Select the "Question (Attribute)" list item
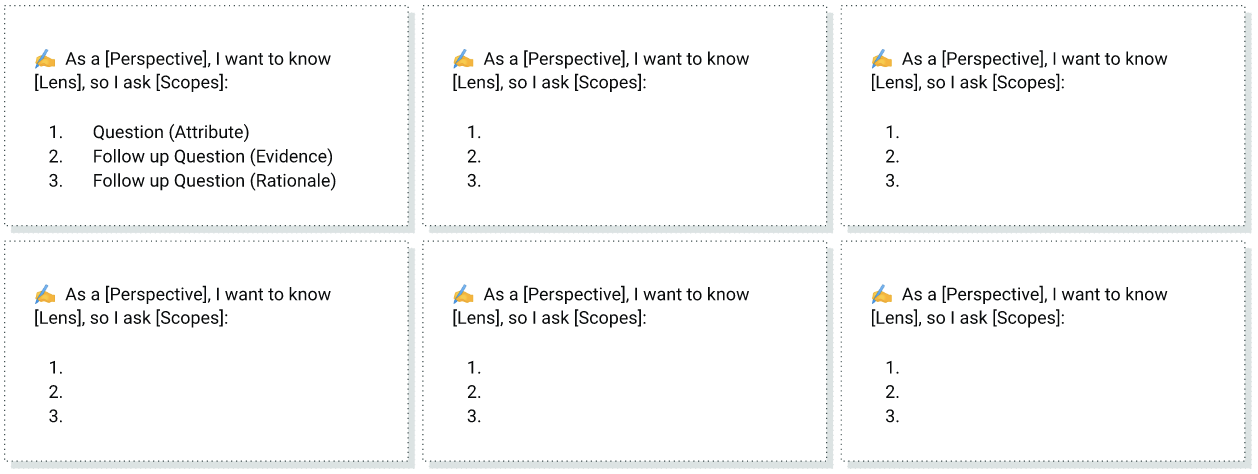 tap(171, 132)
